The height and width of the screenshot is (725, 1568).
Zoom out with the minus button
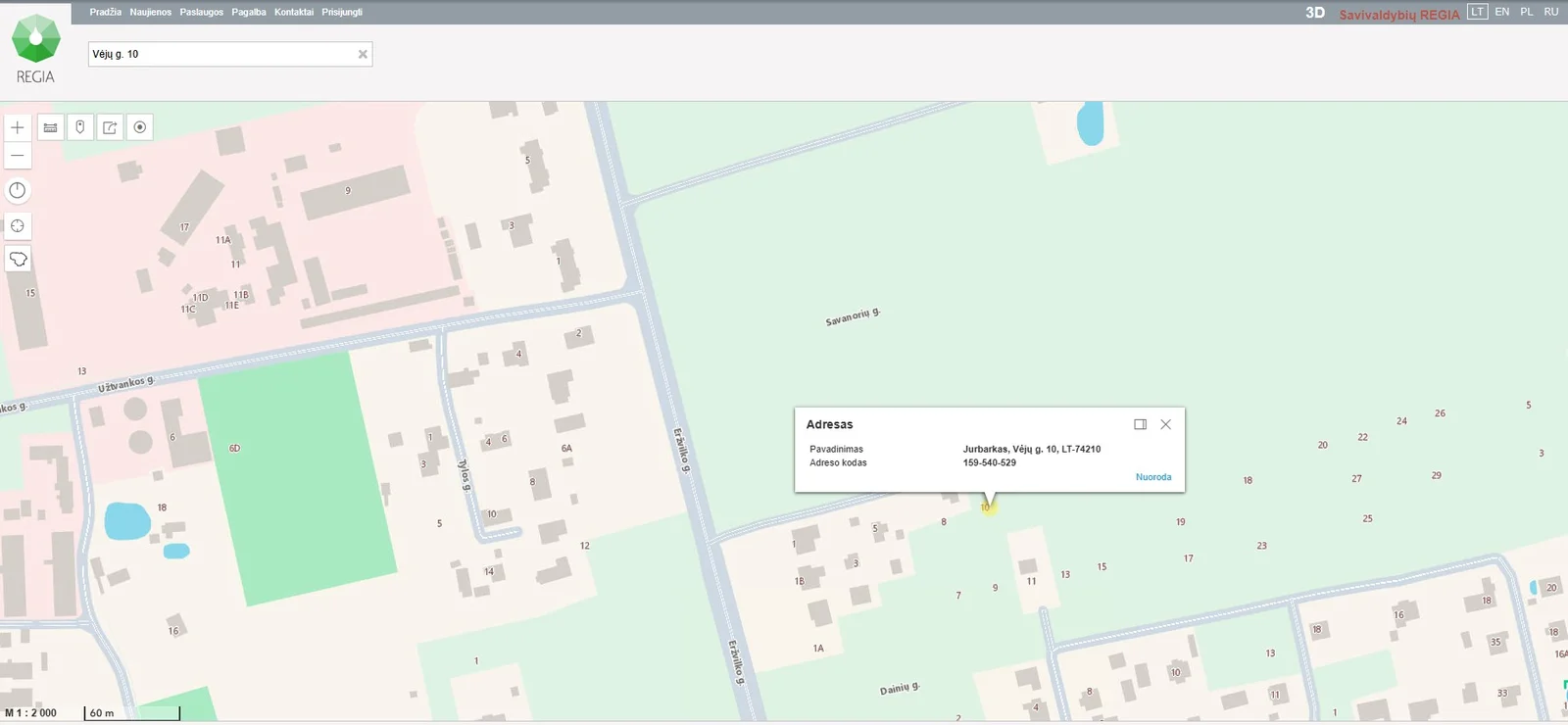[x=18, y=155]
